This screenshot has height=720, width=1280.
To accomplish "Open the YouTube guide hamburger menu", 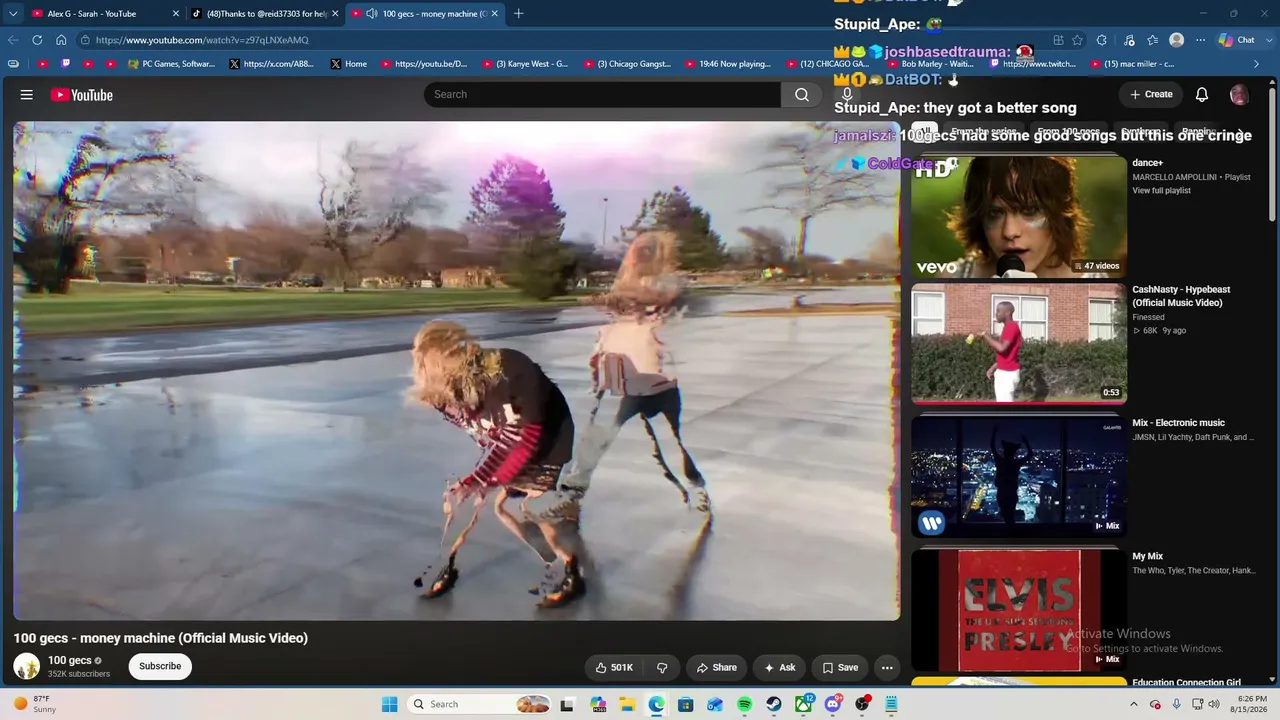I will click(x=27, y=95).
